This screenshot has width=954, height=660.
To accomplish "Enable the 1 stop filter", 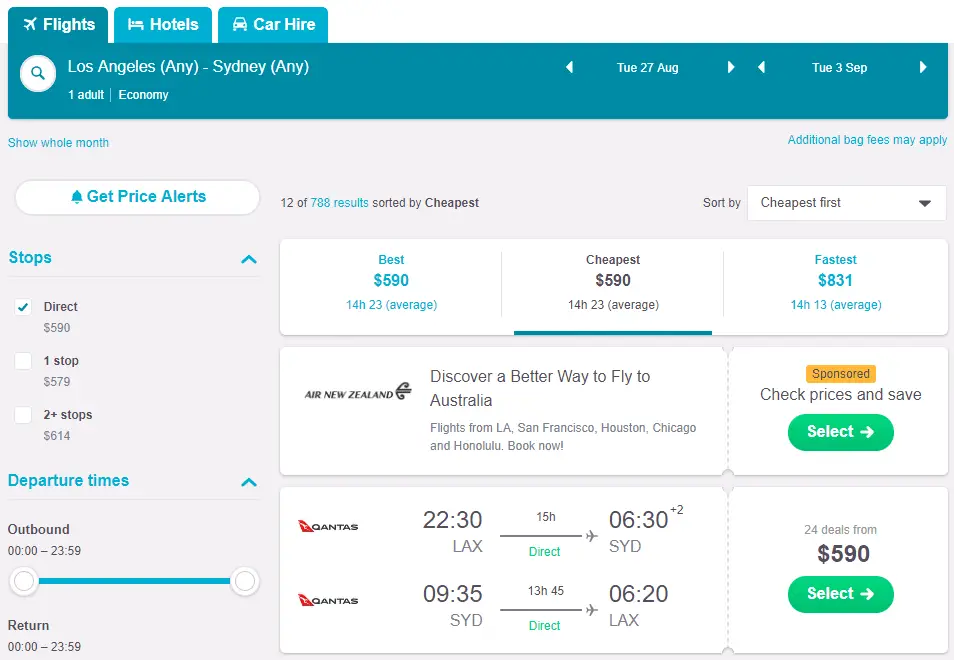I will coord(23,361).
